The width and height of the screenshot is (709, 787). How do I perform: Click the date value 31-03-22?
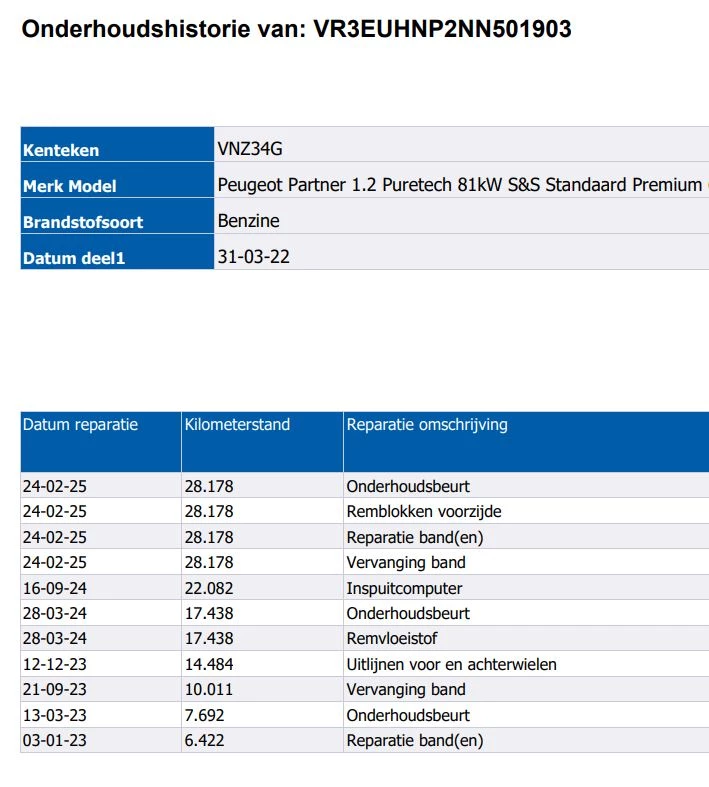[254, 257]
